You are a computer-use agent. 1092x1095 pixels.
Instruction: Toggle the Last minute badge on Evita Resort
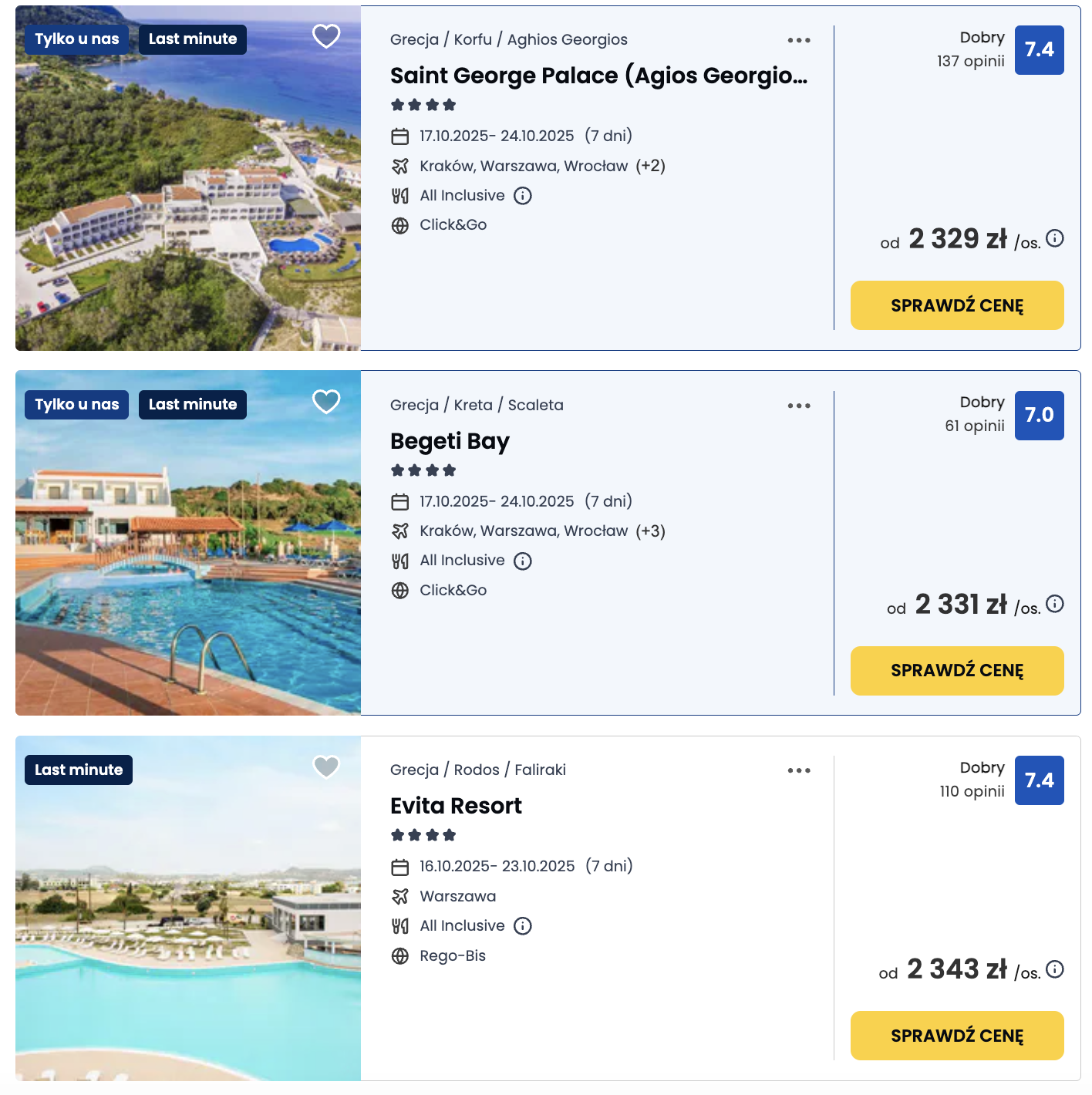78,769
